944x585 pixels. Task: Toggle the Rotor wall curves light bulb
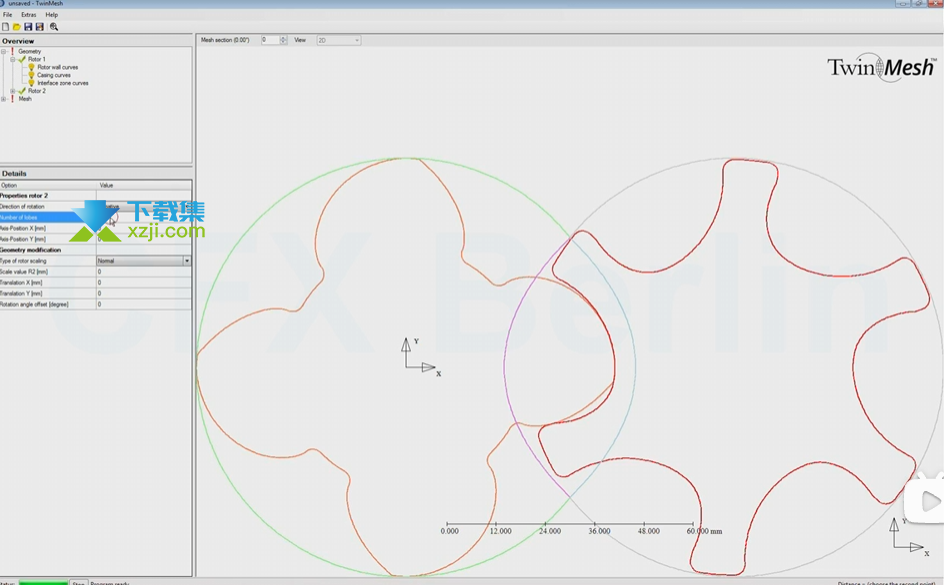tap(31, 67)
